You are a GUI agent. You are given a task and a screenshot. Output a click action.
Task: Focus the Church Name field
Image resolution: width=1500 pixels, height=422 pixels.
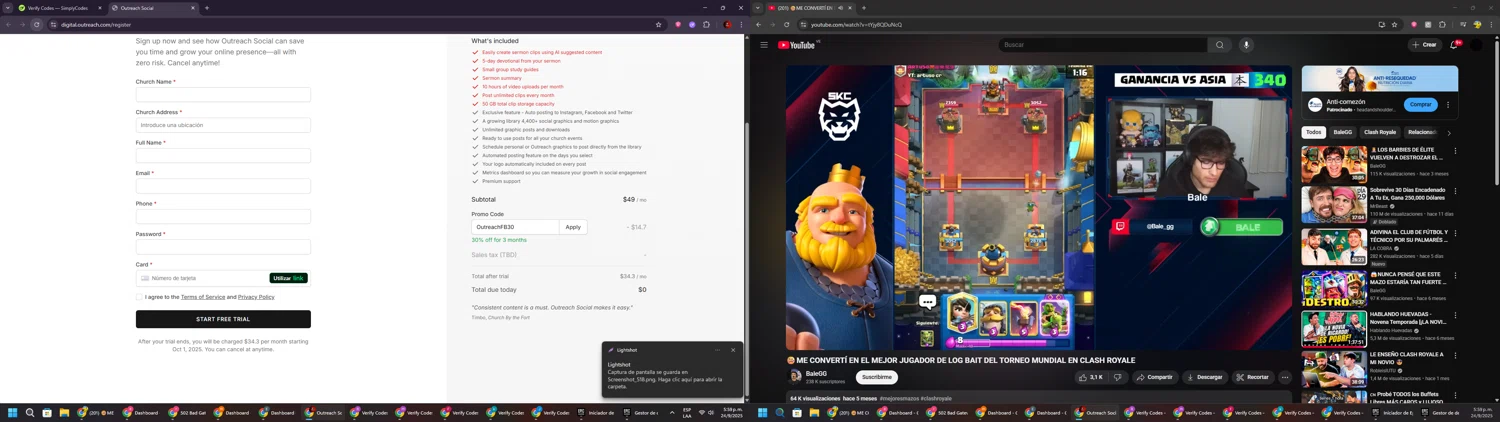pyautogui.click(x=223, y=95)
